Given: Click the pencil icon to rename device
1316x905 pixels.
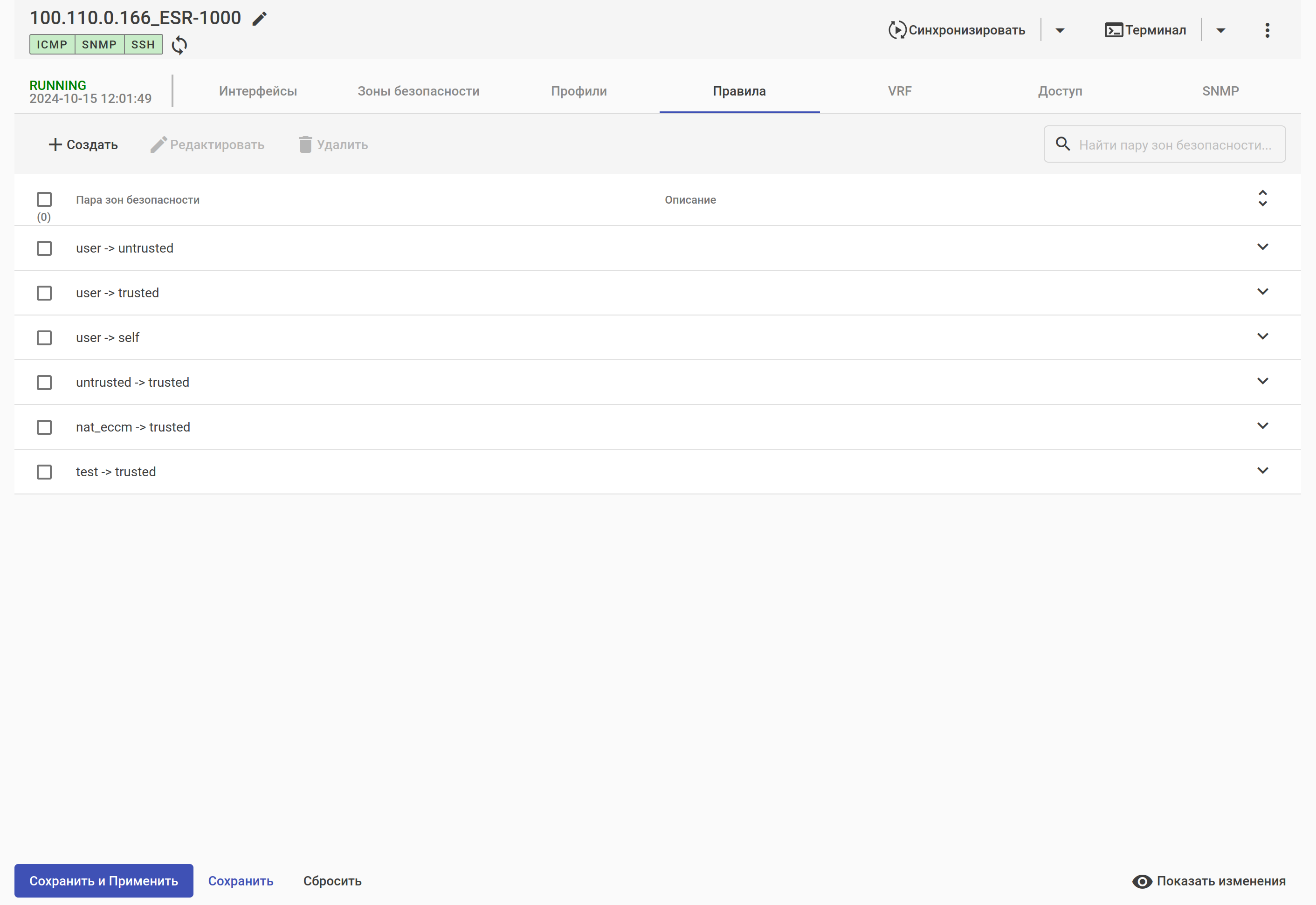Looking at the screenshot, I should 259,19.
